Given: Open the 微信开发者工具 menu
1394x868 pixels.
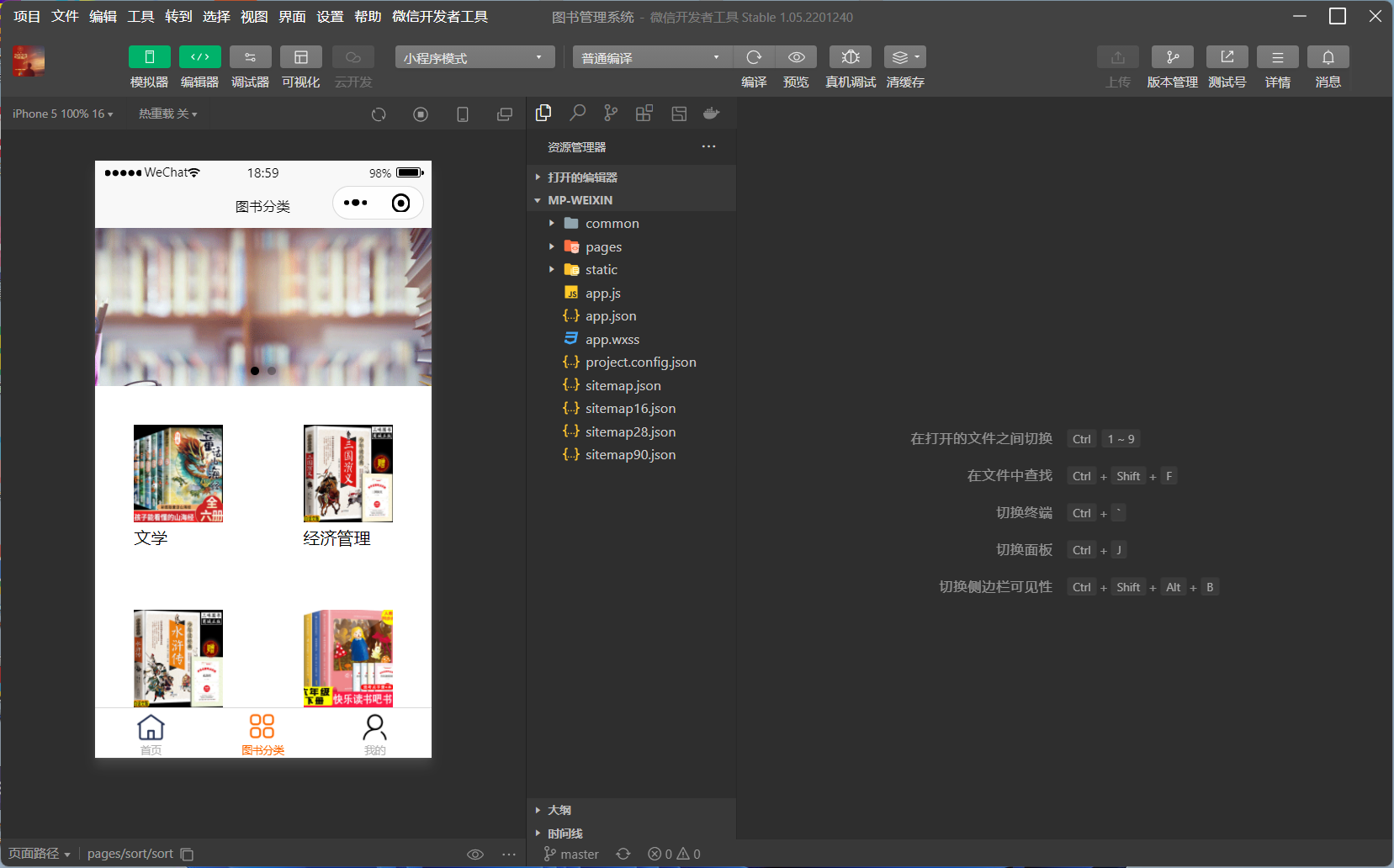Looking at the screenshot, I should click(x=440, y=17).
